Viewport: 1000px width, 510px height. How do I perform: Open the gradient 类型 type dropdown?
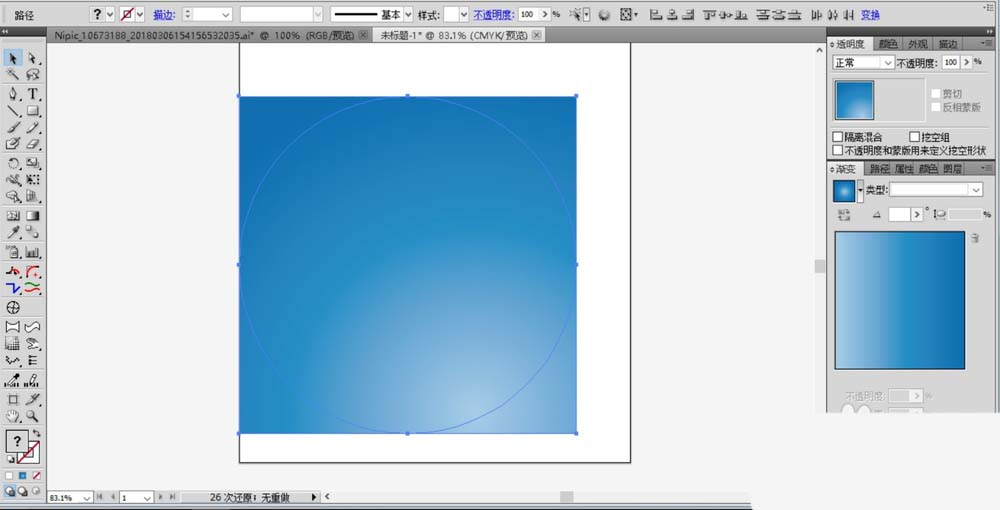pyautogui.click(x=936, y=189)
